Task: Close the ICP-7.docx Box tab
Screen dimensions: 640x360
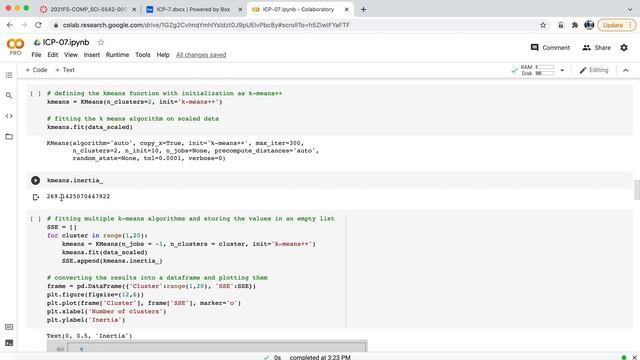Action: point(240,9)
